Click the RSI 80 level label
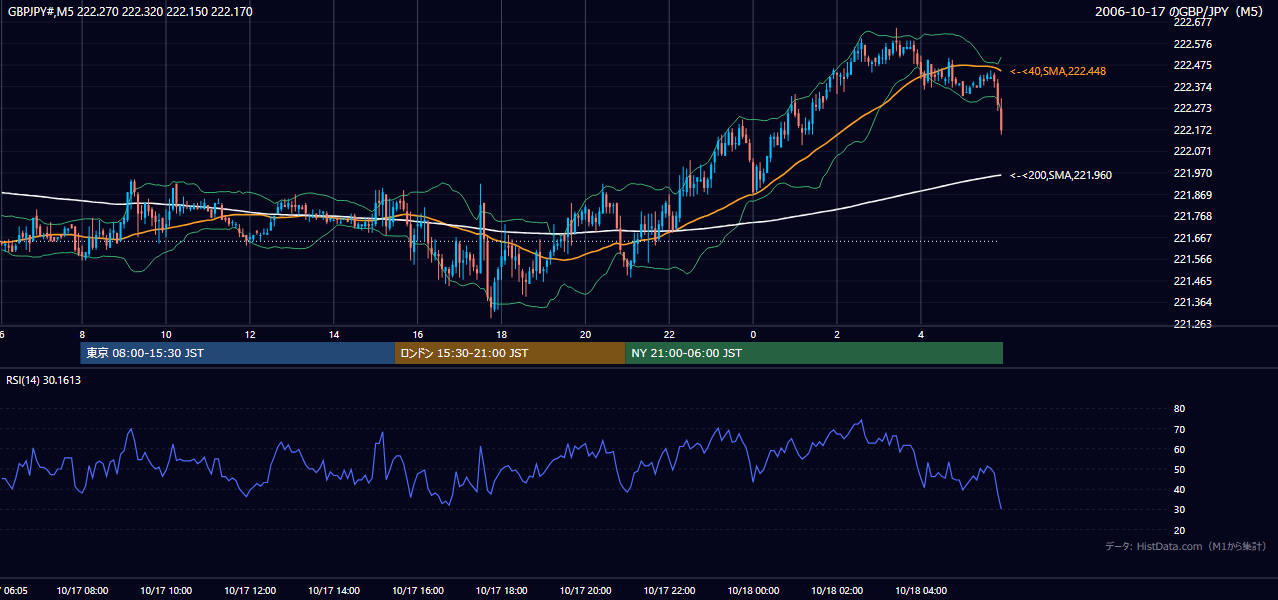Image resolution: width=1278 pixels, height=600 pixels. [1179, 409]
